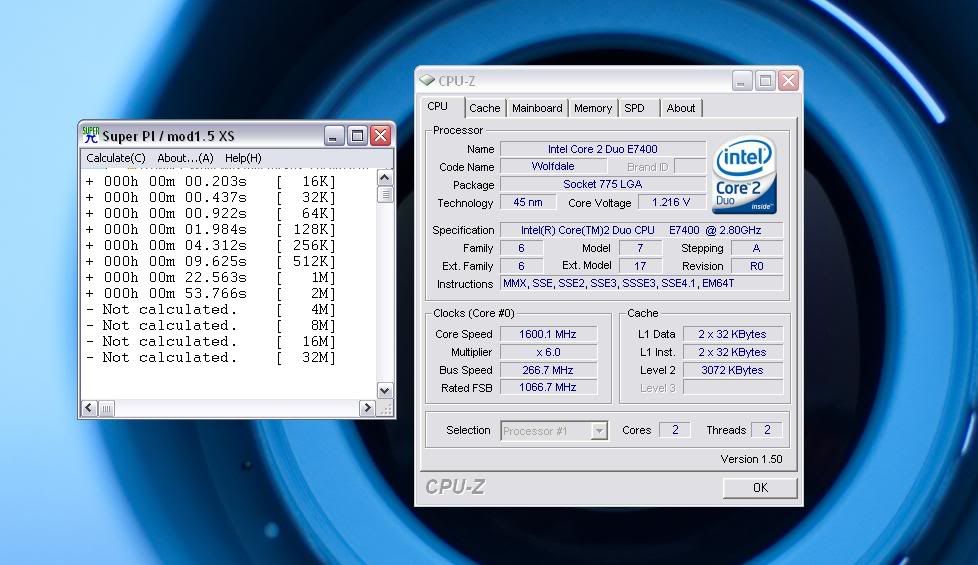Click the 16K result row '00.203s'
Image resolution: width=978 pixels, height=565 pixels.
click(x=211, y=181)
